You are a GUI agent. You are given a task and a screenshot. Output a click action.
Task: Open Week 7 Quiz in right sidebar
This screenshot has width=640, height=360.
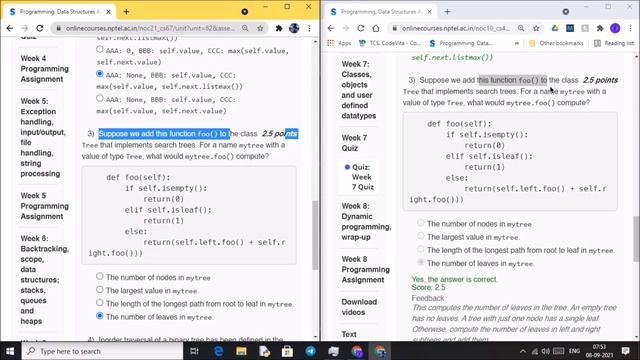[x=354, y=143]
